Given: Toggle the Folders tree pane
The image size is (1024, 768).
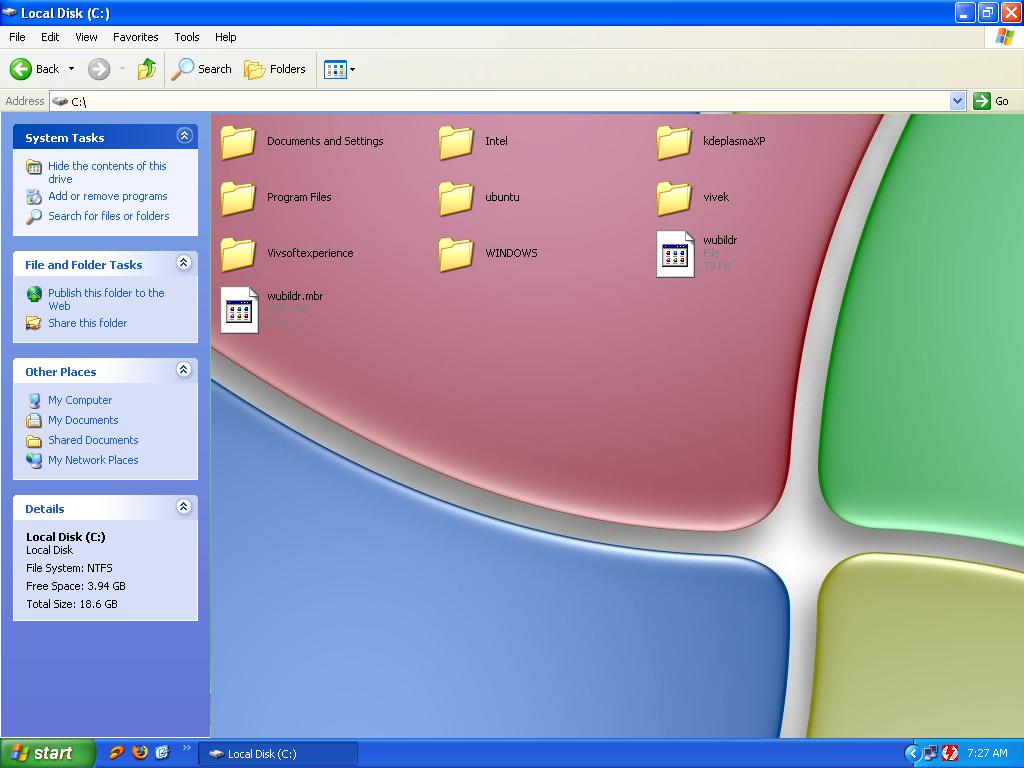Looking at the screenshot, I should (275, 69).
